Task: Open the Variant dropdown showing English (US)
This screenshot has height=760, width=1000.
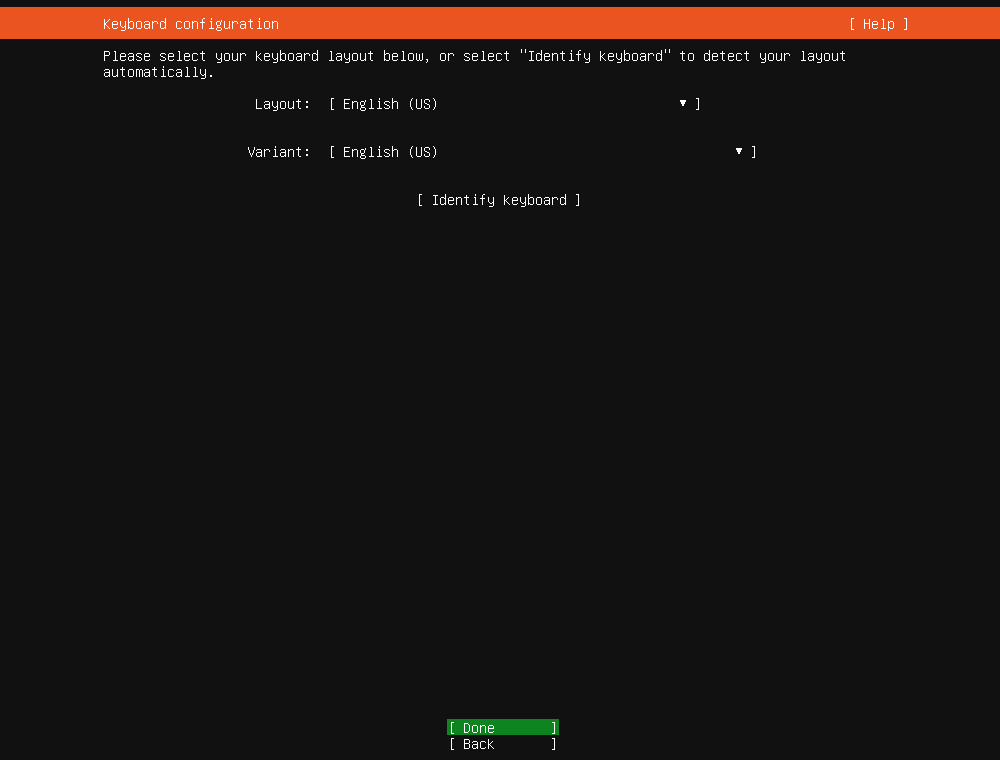Action: tap(543, 152)
